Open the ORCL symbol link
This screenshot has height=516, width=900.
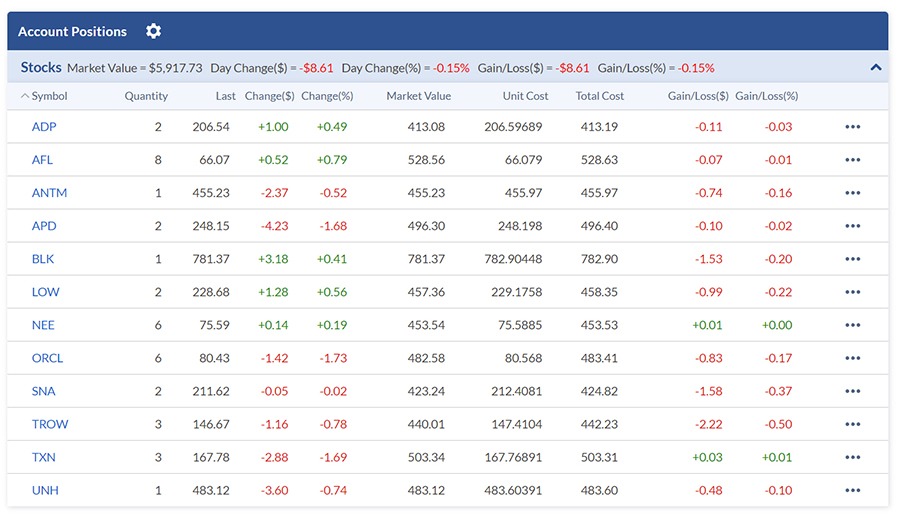click(x=47, y=358)
